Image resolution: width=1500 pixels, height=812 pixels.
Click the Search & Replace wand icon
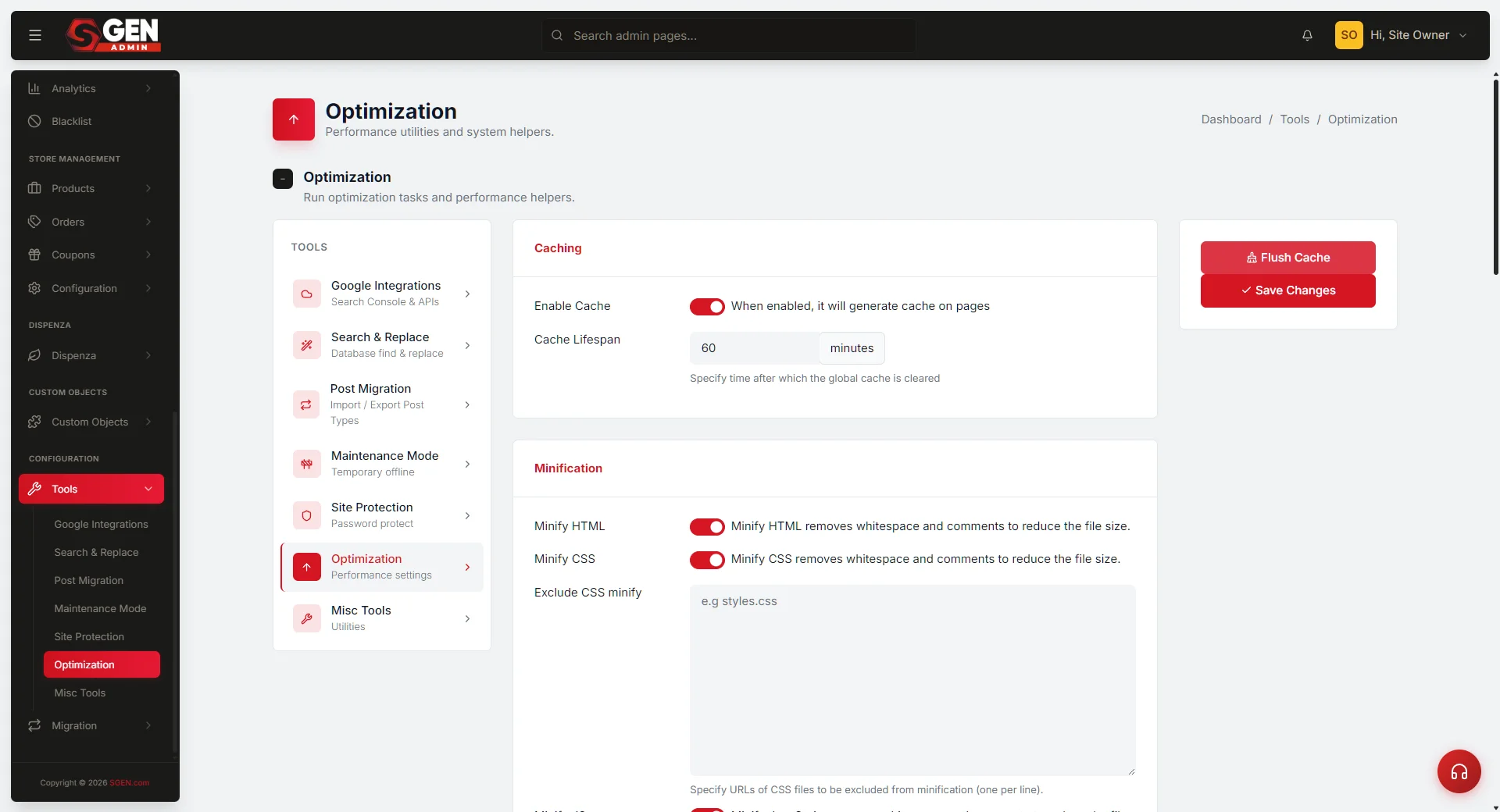(x=306, y=345)
